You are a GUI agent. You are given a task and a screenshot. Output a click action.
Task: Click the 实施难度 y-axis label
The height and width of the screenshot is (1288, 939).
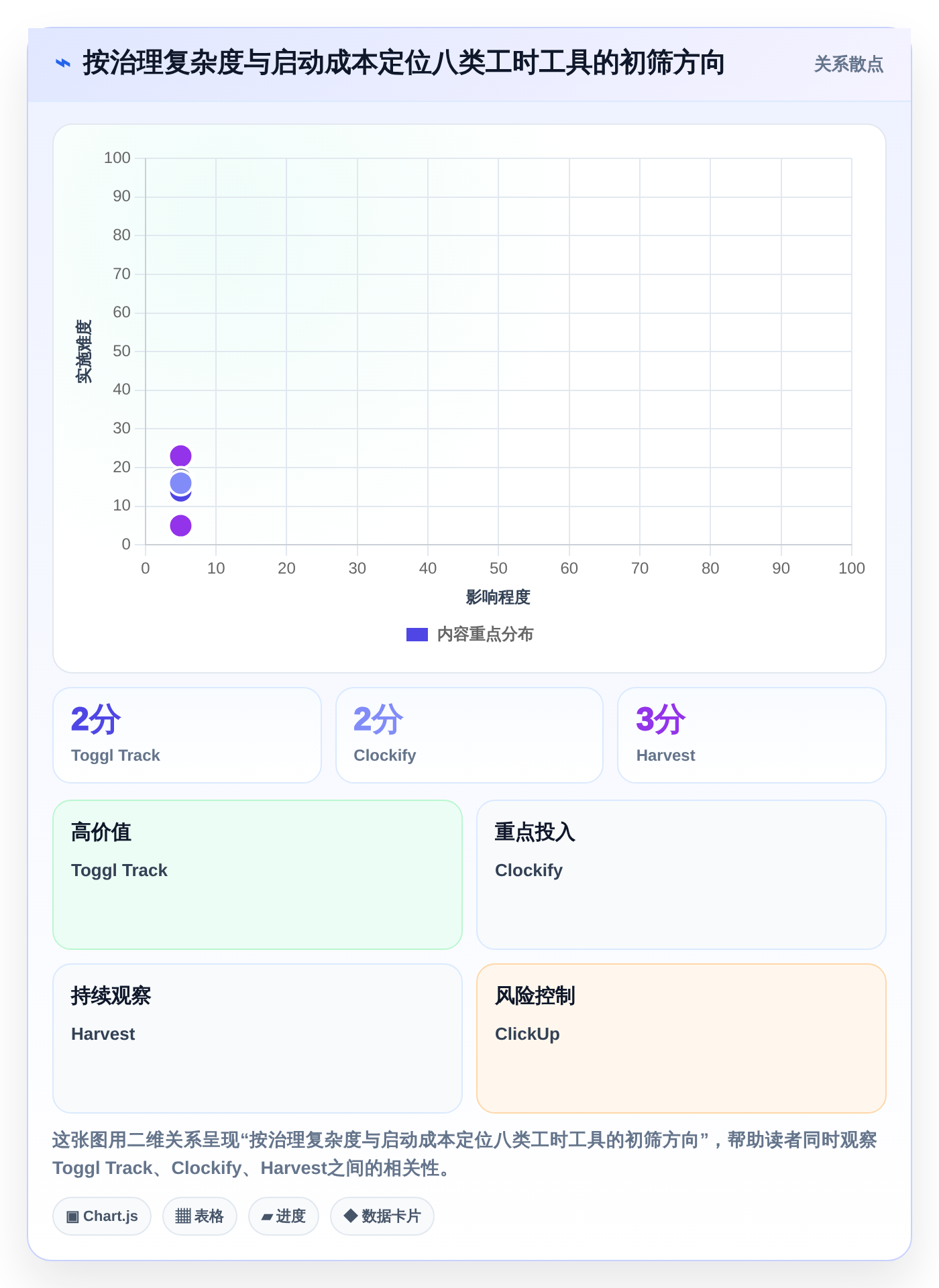pos(84,352)
